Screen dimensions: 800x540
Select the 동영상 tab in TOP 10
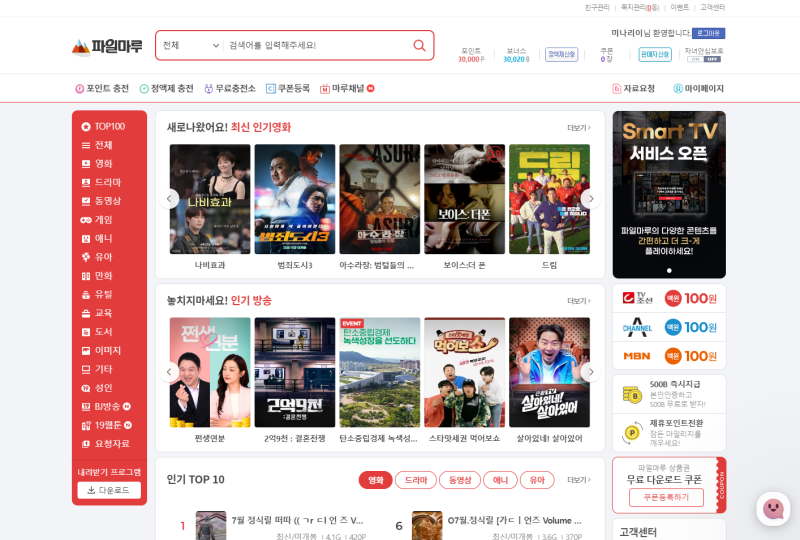coord(460,480)
